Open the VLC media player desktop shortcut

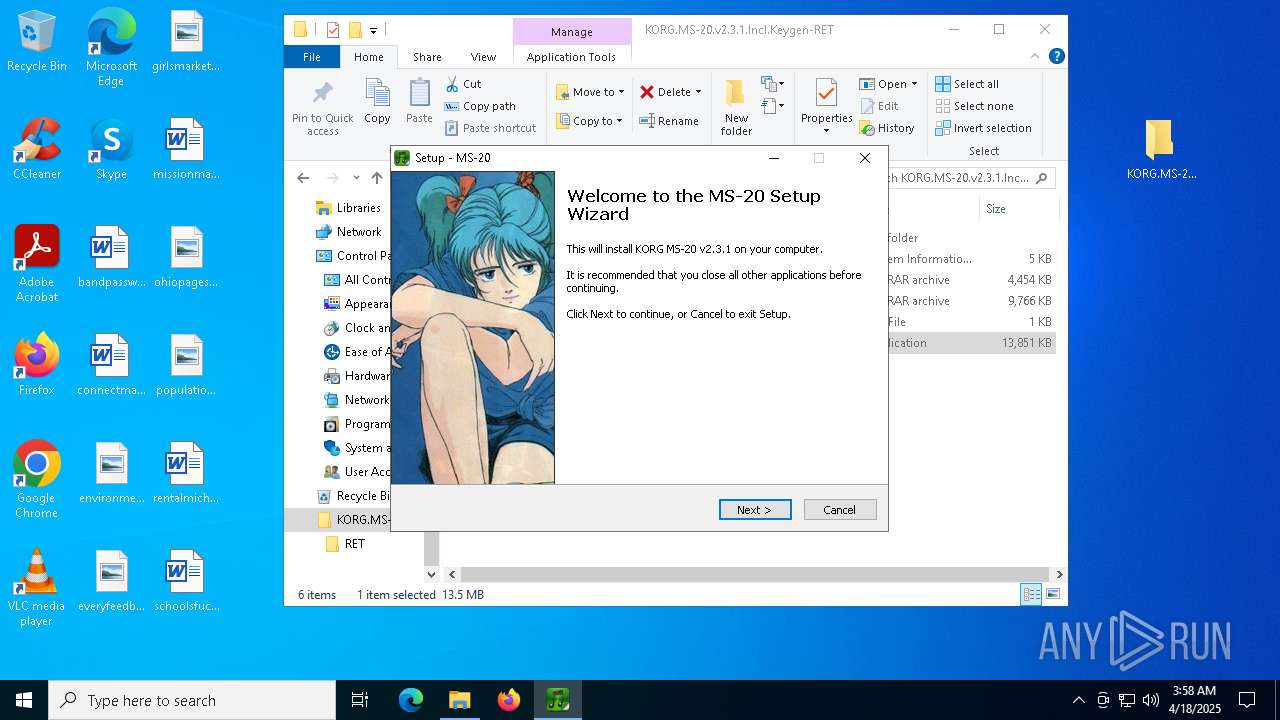(x=37, y=588)
